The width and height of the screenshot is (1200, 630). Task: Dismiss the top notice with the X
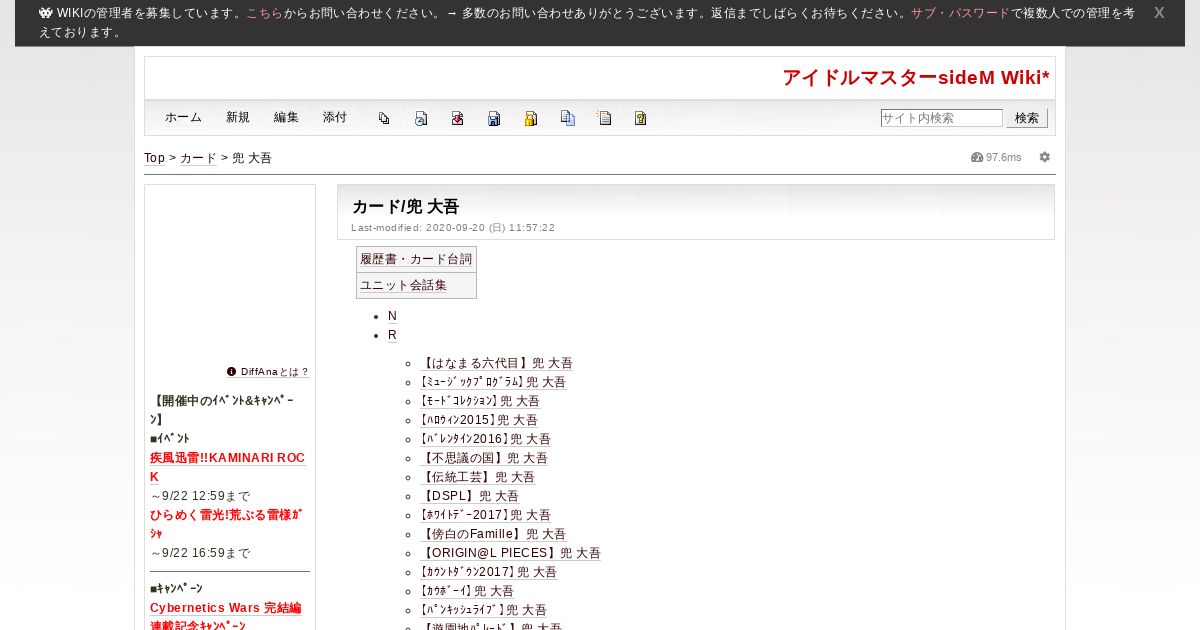pos(1159,13)
